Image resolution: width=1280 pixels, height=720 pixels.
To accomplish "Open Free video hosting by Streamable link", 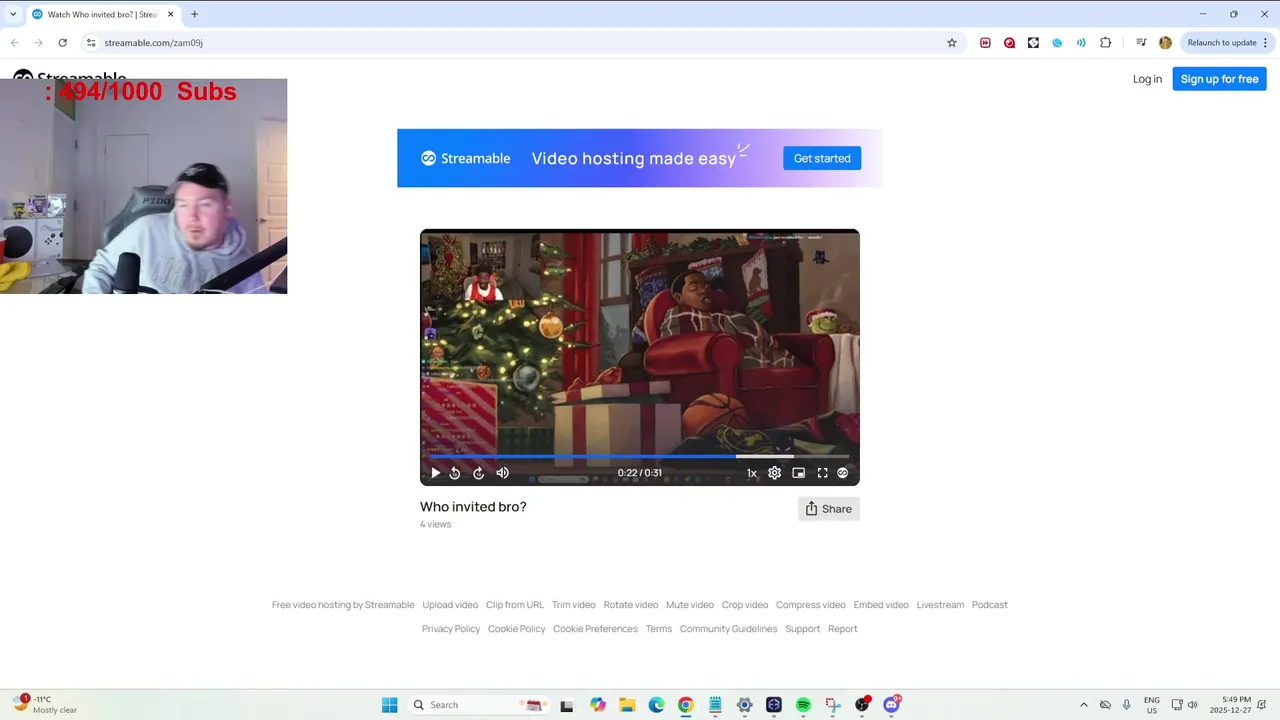I will pyautogui.click(x=343, y=605).
